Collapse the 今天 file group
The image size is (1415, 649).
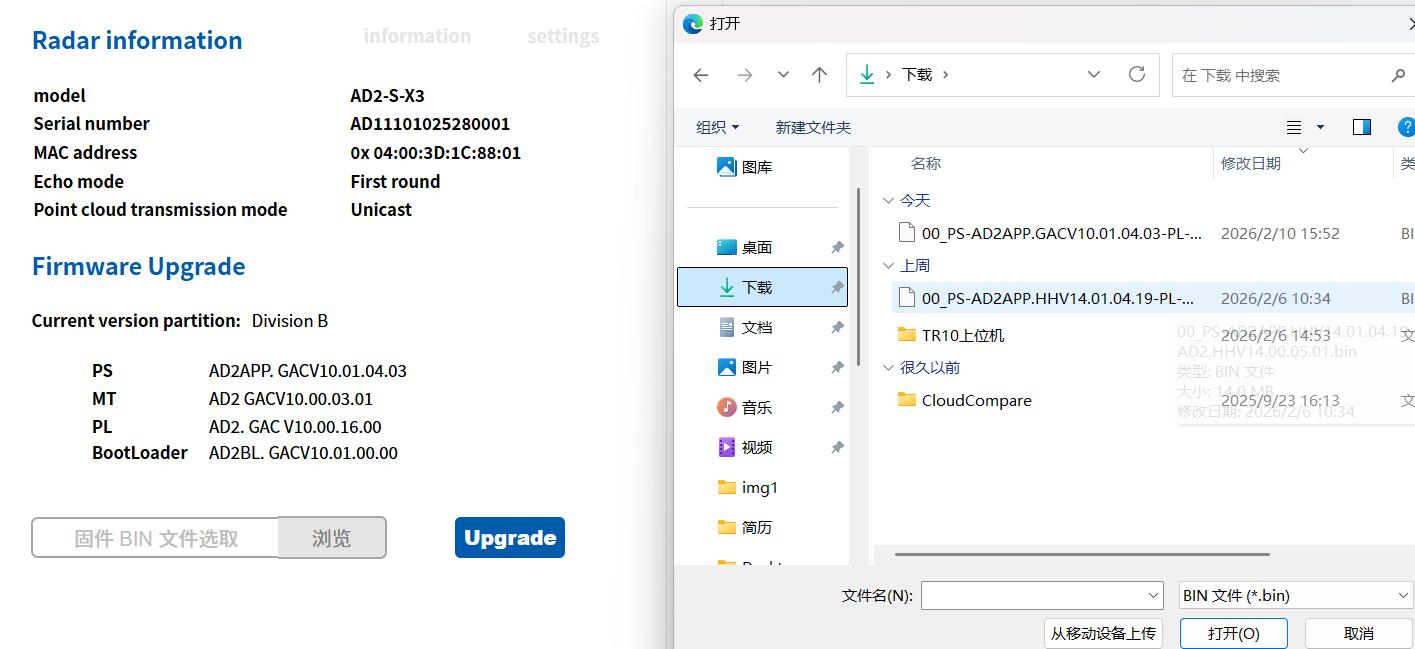pyautogui.click(x=888, y=200)
